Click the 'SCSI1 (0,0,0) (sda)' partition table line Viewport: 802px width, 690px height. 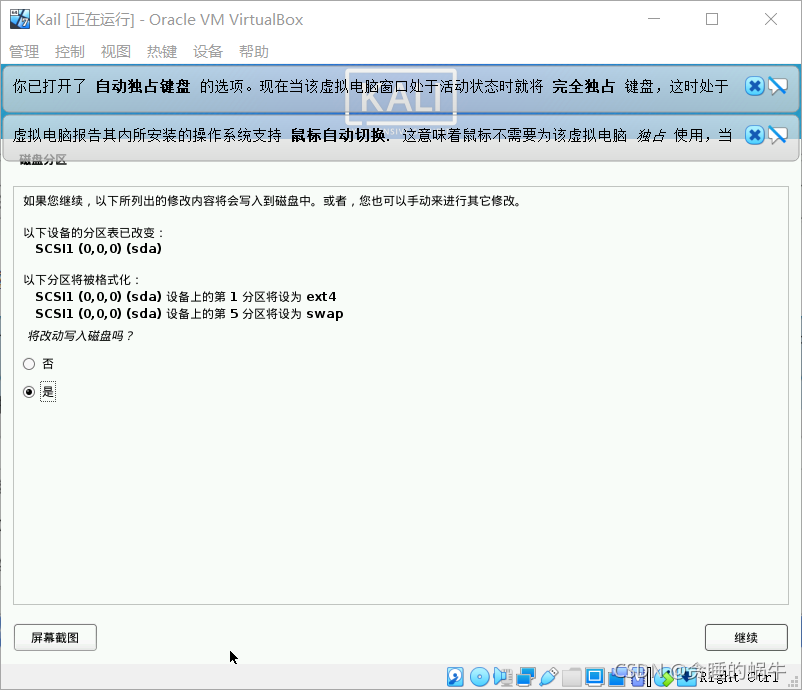point(98,249)
